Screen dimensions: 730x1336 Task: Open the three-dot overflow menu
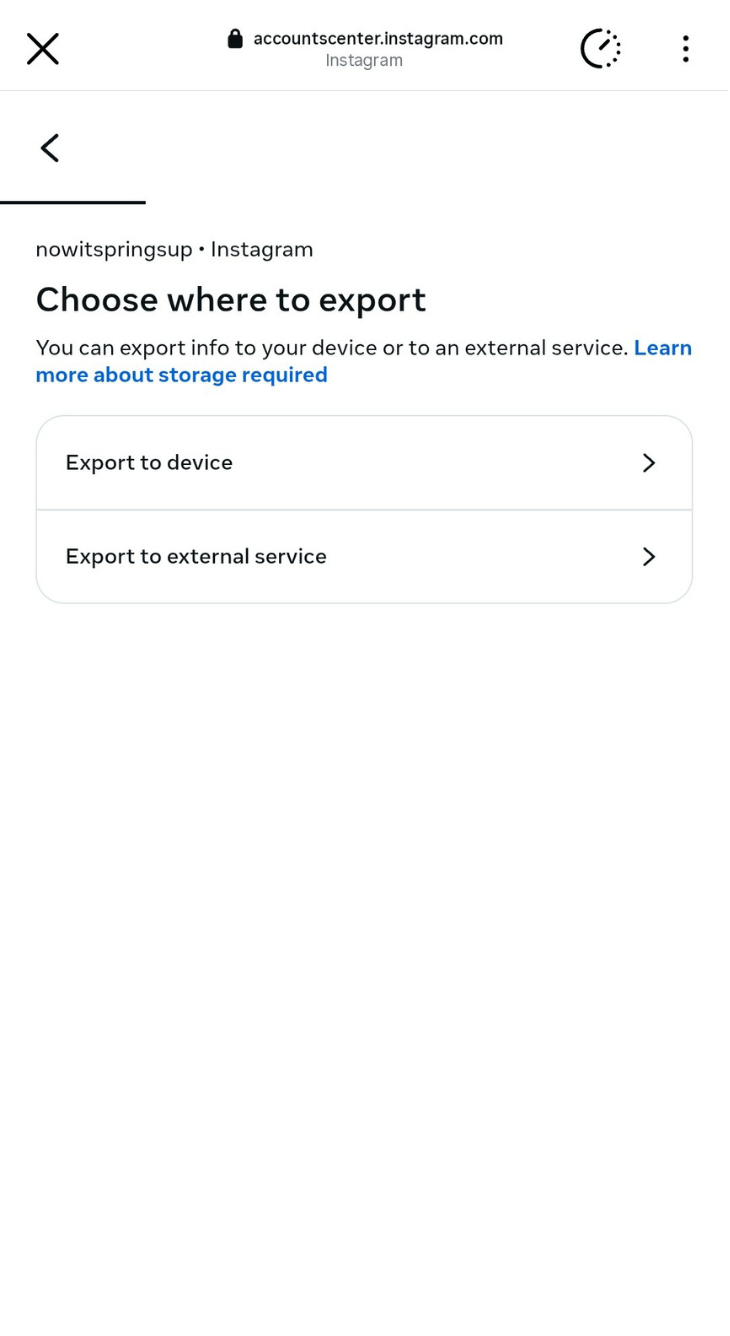pos(685,49)
